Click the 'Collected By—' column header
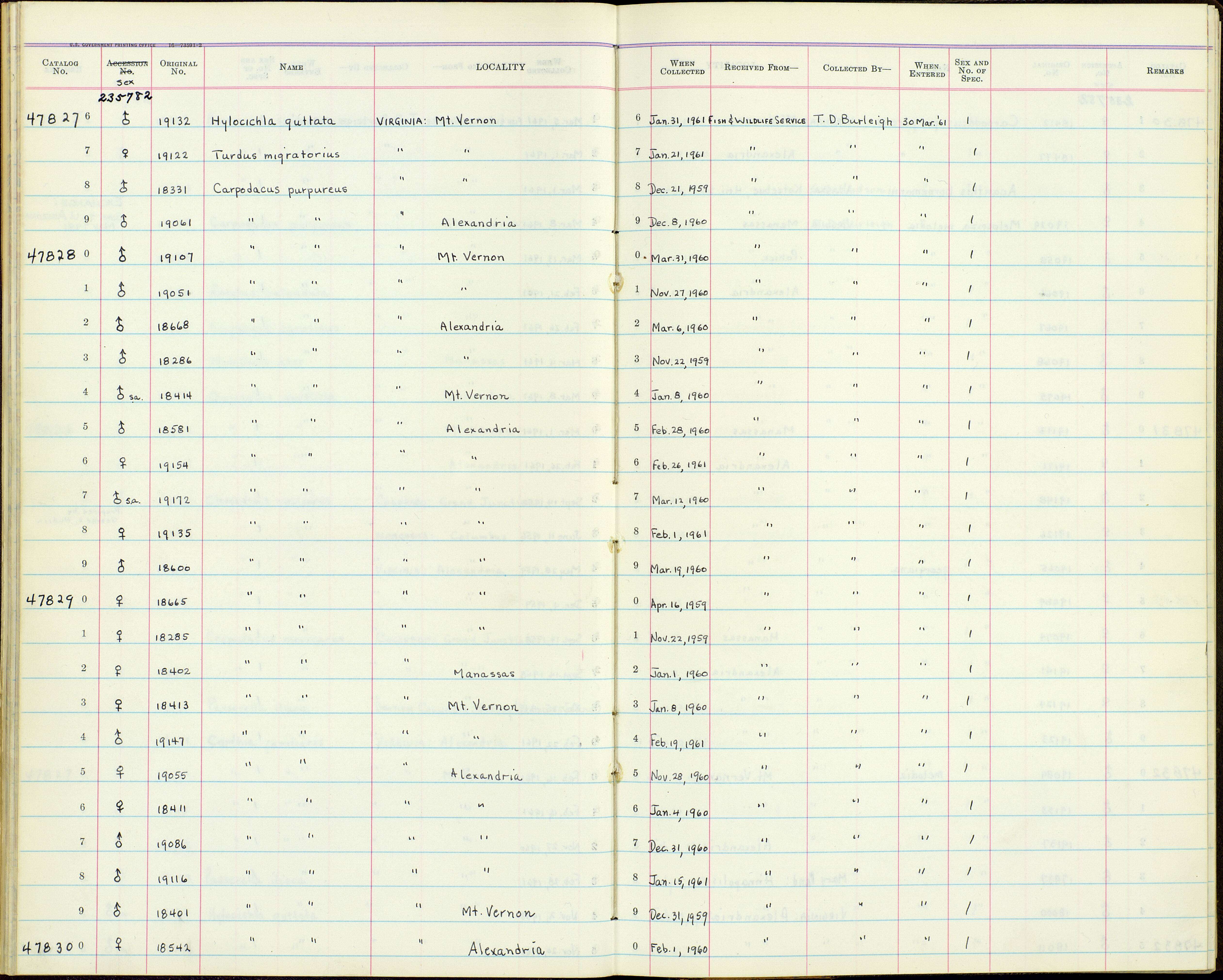This screenshot has width=1223, height=980. click(857, 68)
